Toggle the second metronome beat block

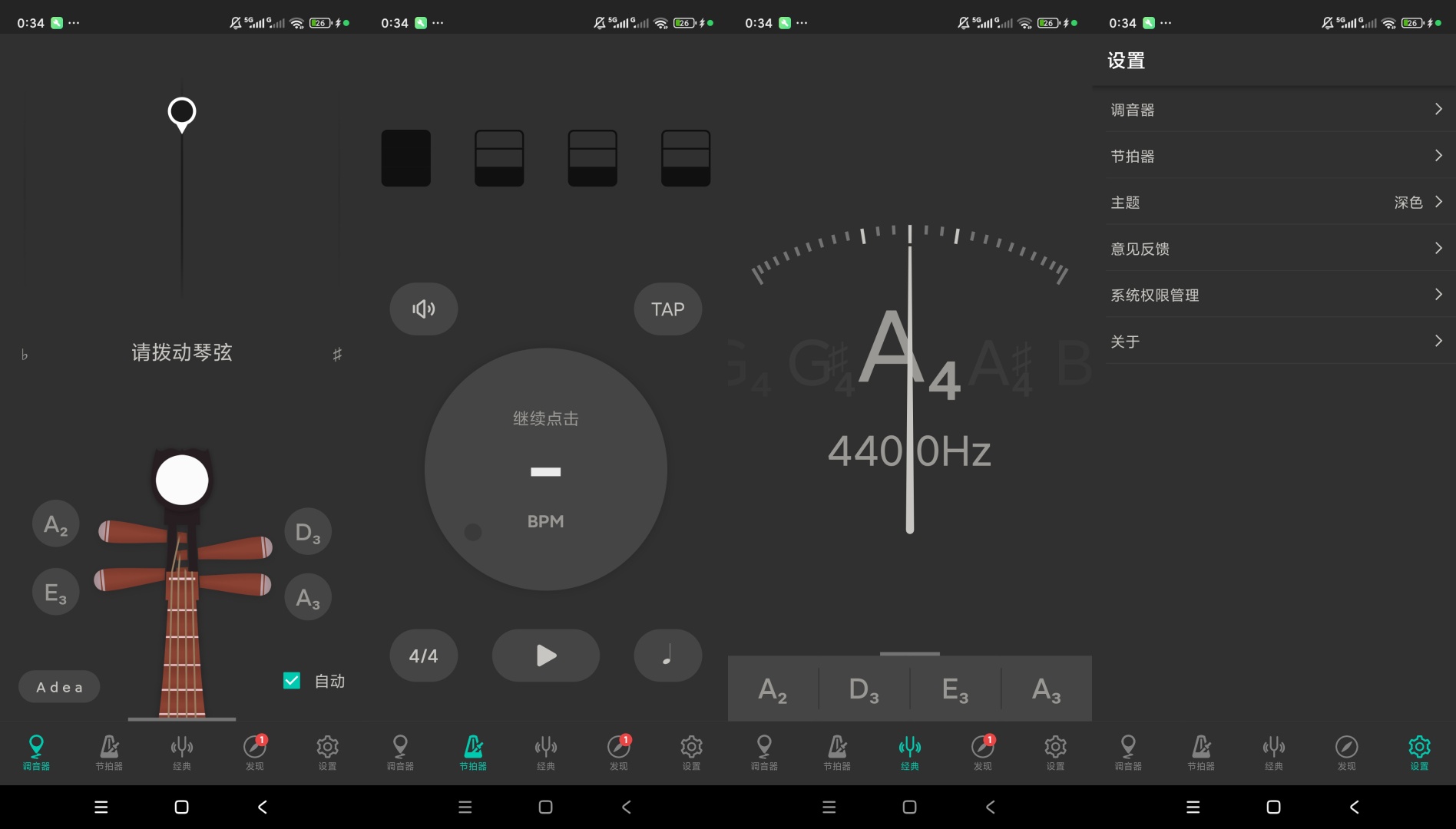tap(499, 158)
